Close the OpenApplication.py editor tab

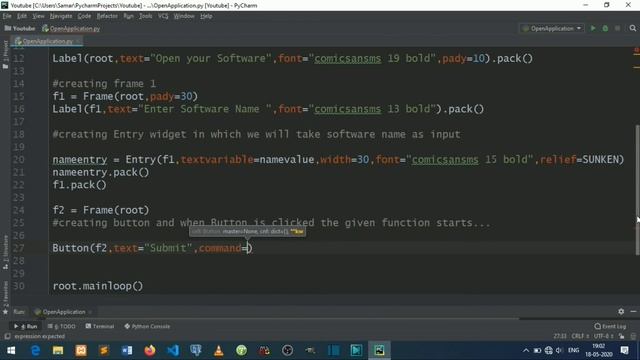coord(78,41)
